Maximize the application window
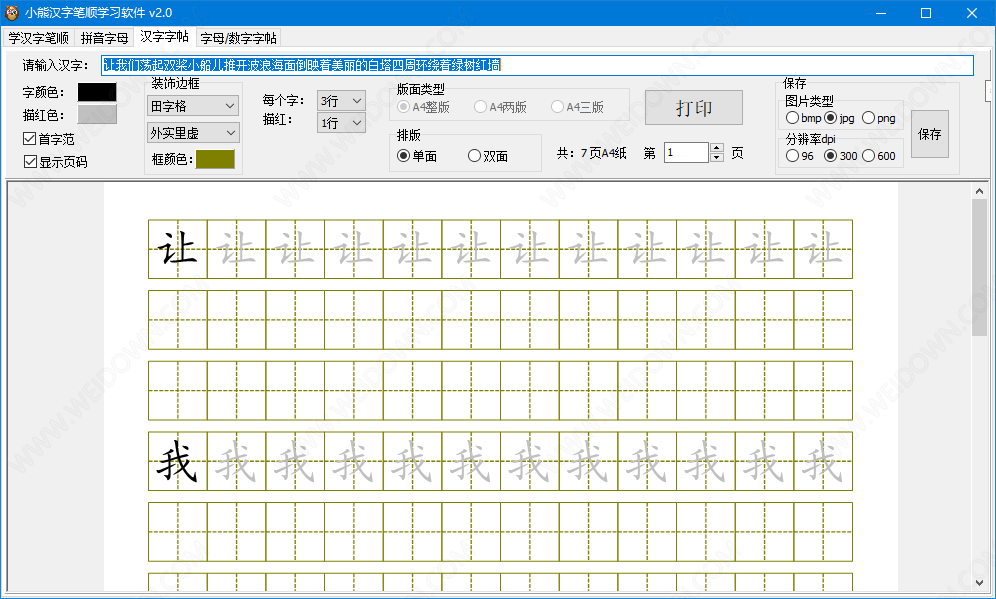 926,13
